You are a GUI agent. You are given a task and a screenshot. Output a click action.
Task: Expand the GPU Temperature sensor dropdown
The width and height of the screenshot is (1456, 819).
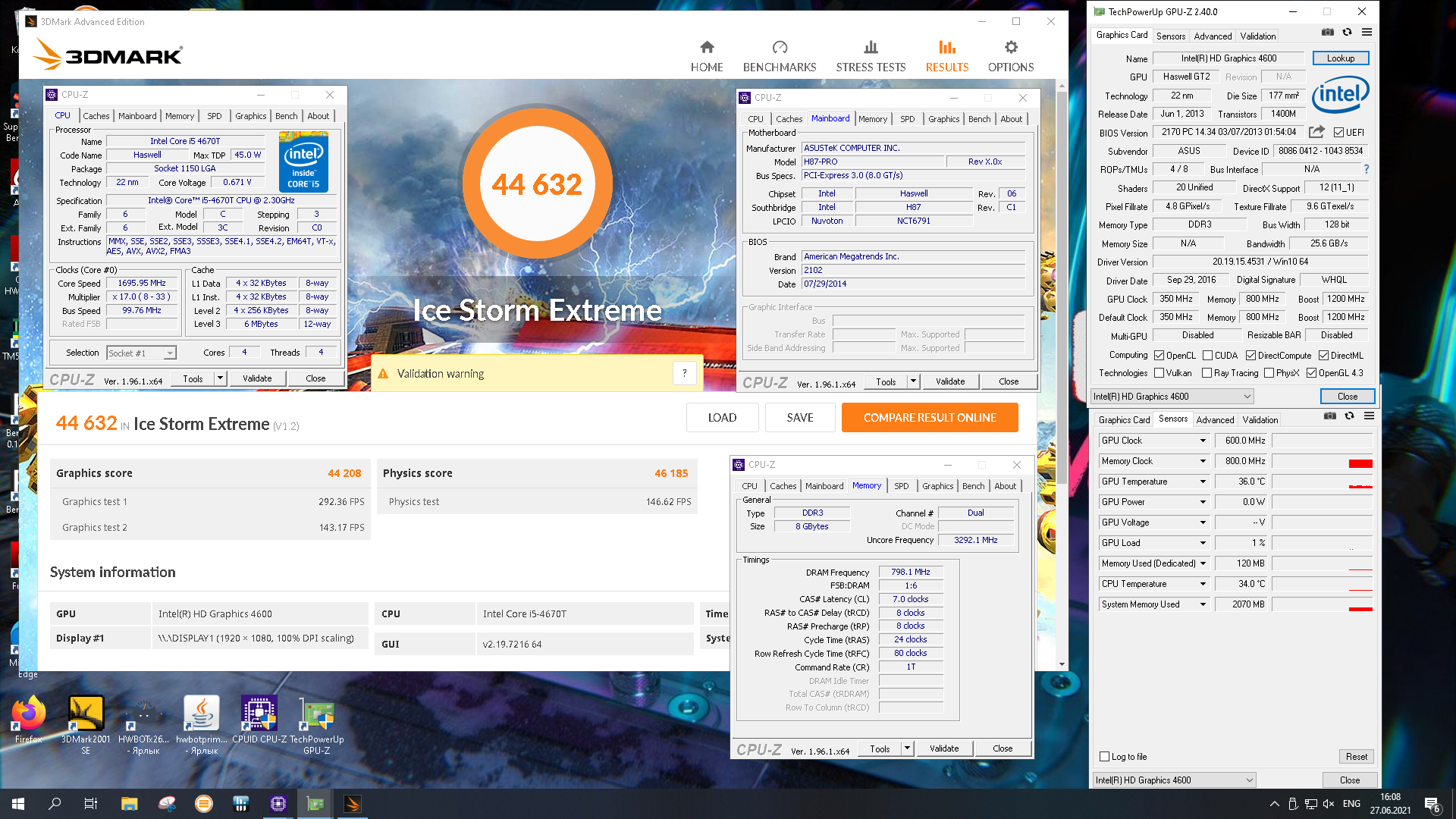click(1203, 481)
